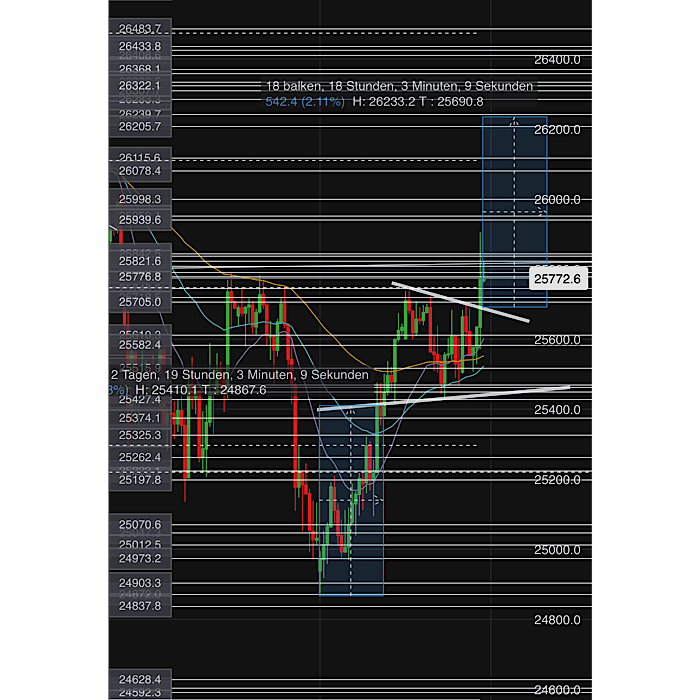Click the 26205.7 price level label
Screen dimensions: 700x700
(x=140, y=127)
